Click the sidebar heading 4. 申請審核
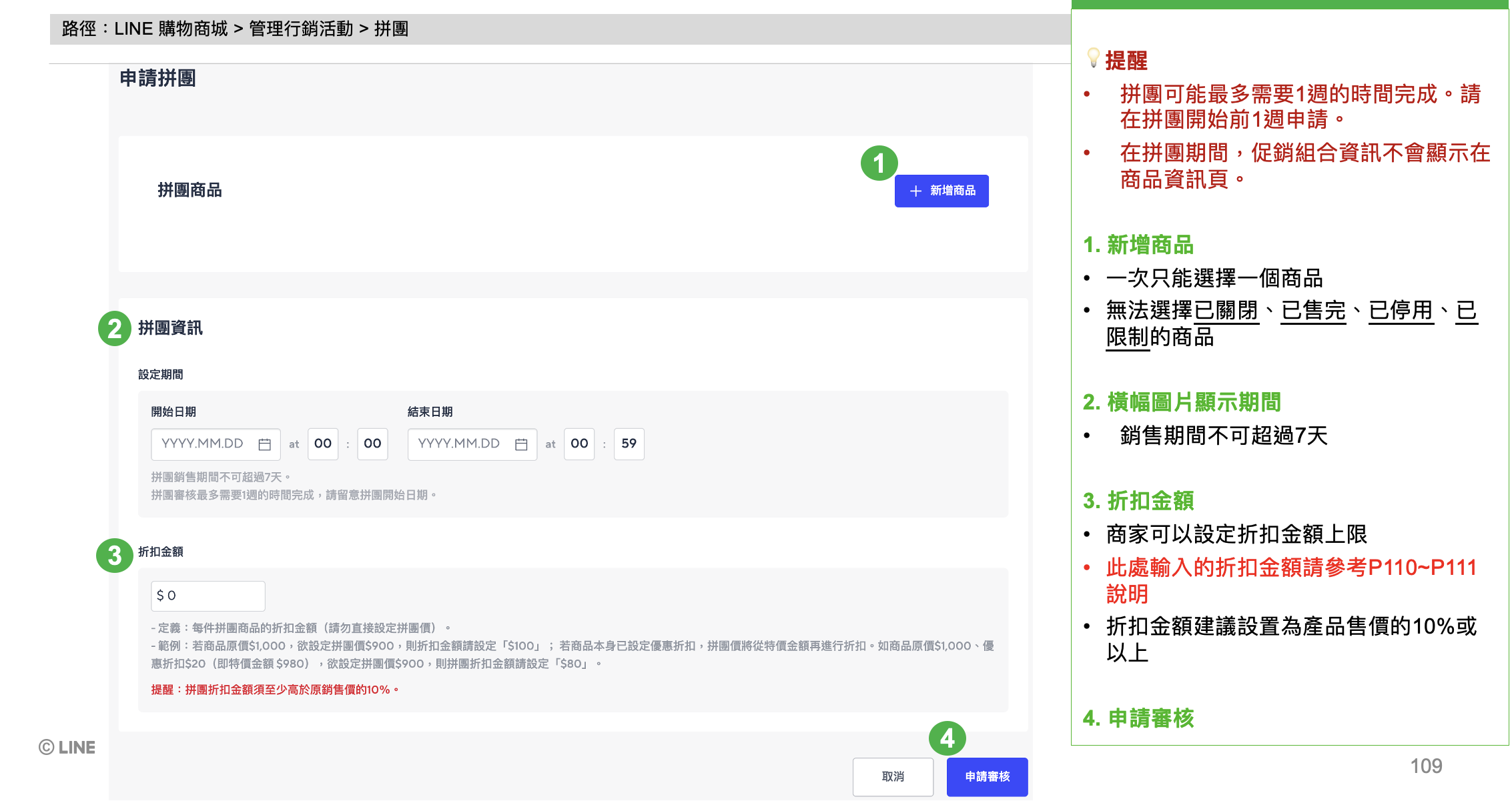The height and width of the screenshot is (807, 1512). [x=1138, y=718]
